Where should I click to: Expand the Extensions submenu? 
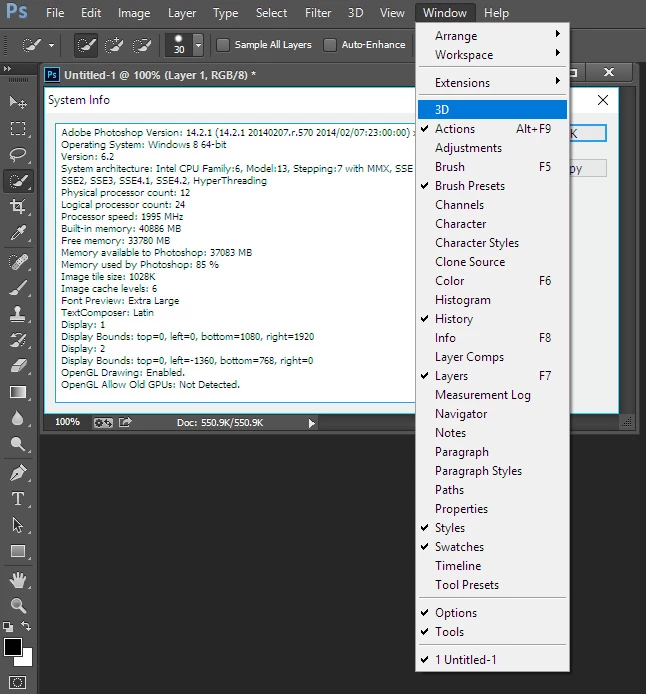492,83
